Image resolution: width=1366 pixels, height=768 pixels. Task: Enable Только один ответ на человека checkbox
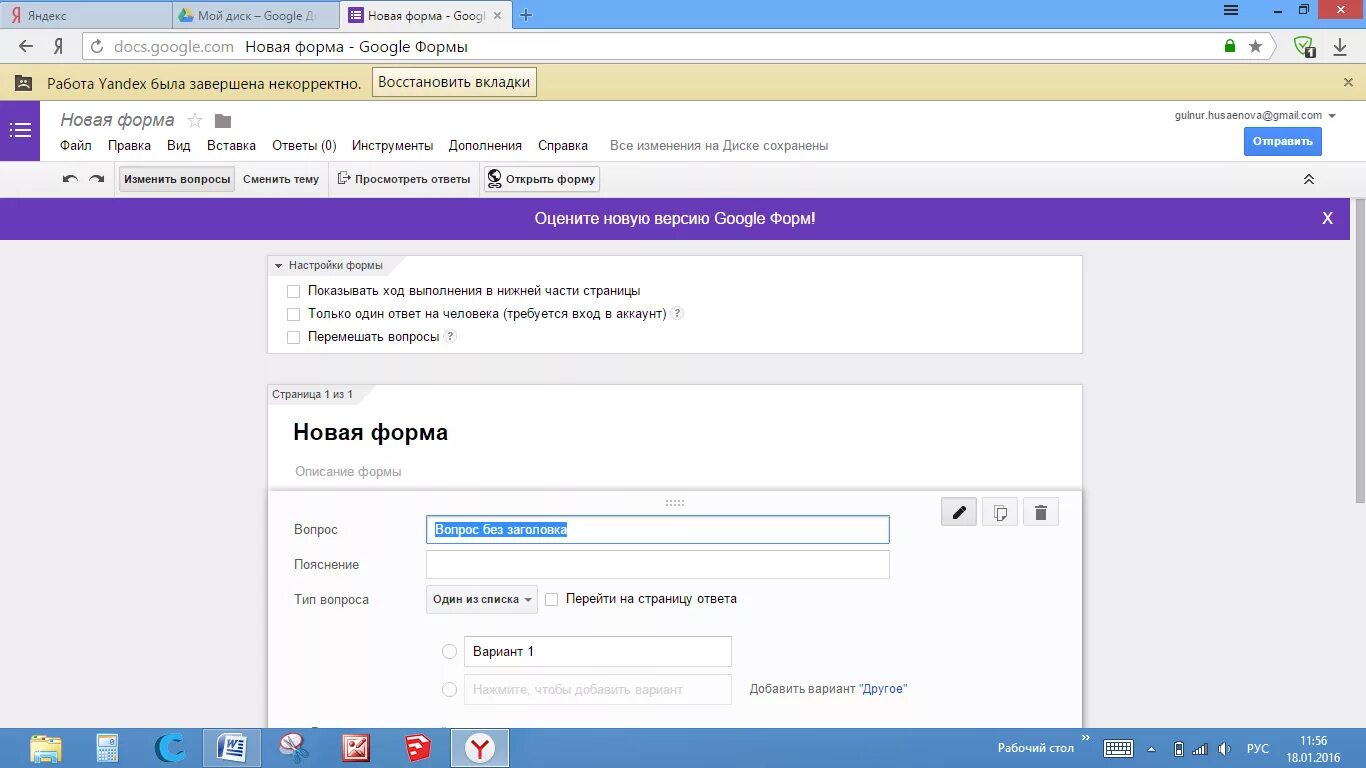(x=293, y=314)
